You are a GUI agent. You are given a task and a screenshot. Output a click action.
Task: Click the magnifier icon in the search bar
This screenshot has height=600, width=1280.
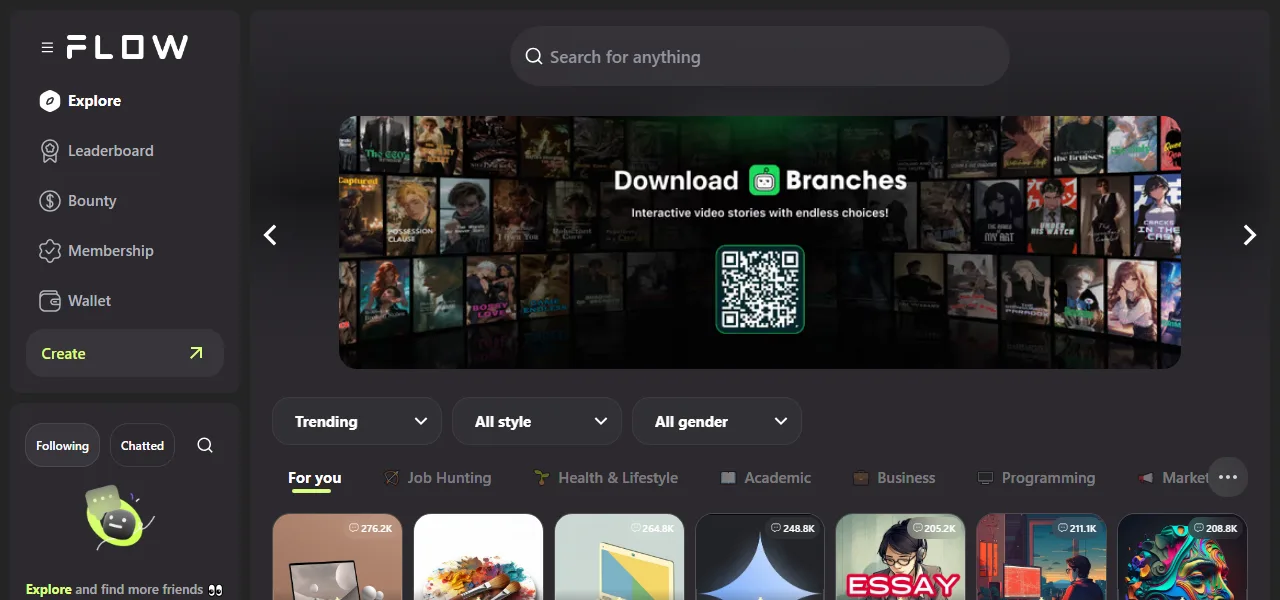click(534, 57)
